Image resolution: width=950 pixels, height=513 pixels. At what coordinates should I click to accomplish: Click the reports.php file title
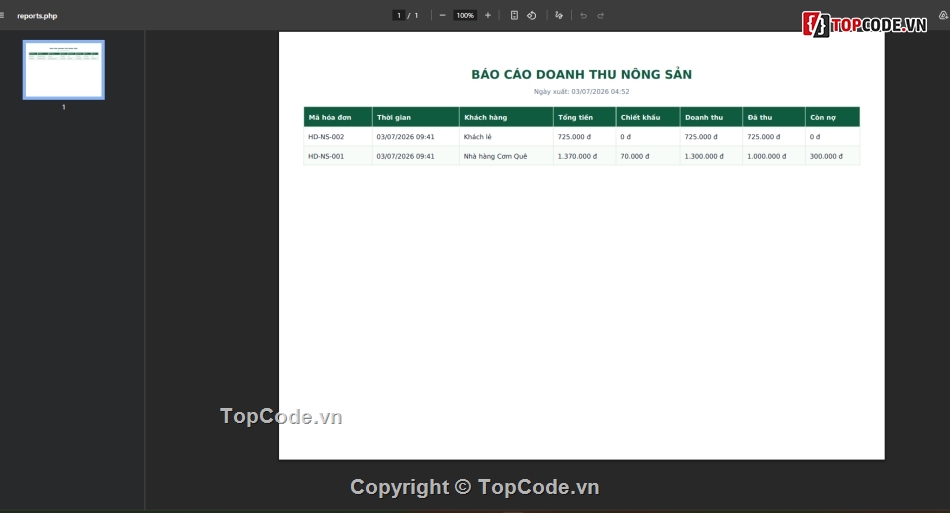click(x=37, y=16)
